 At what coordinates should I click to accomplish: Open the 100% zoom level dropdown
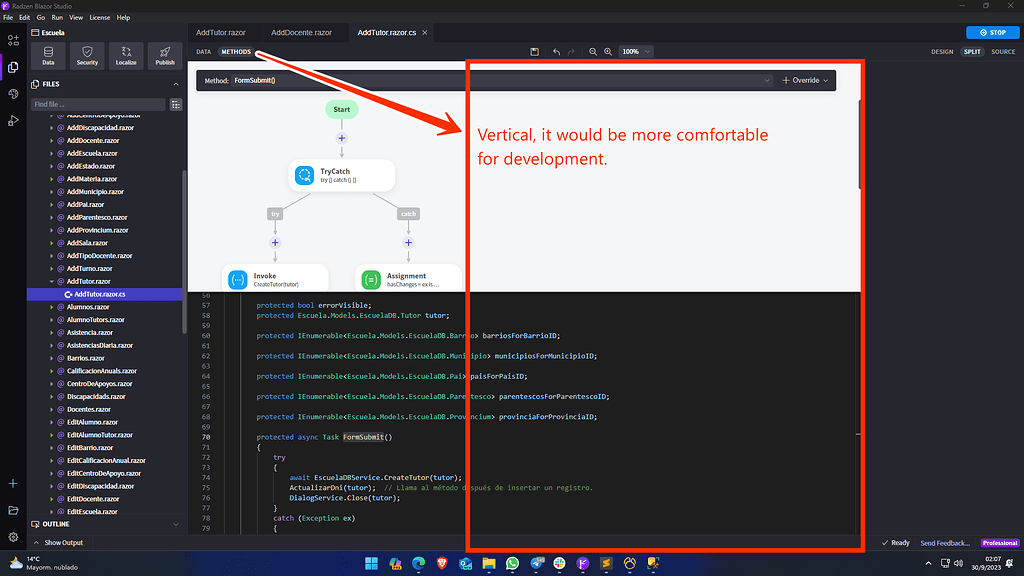635,51
